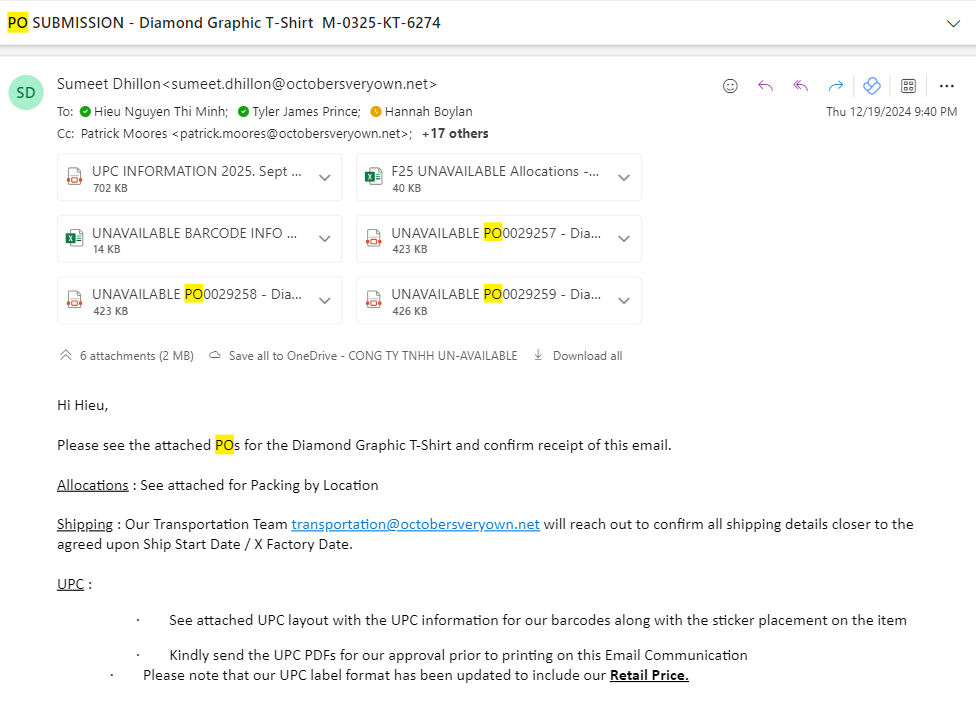Open the UNAVAILABLE BARCODE INFO Excel attachment
976x702 pixels.
(187, 239)
